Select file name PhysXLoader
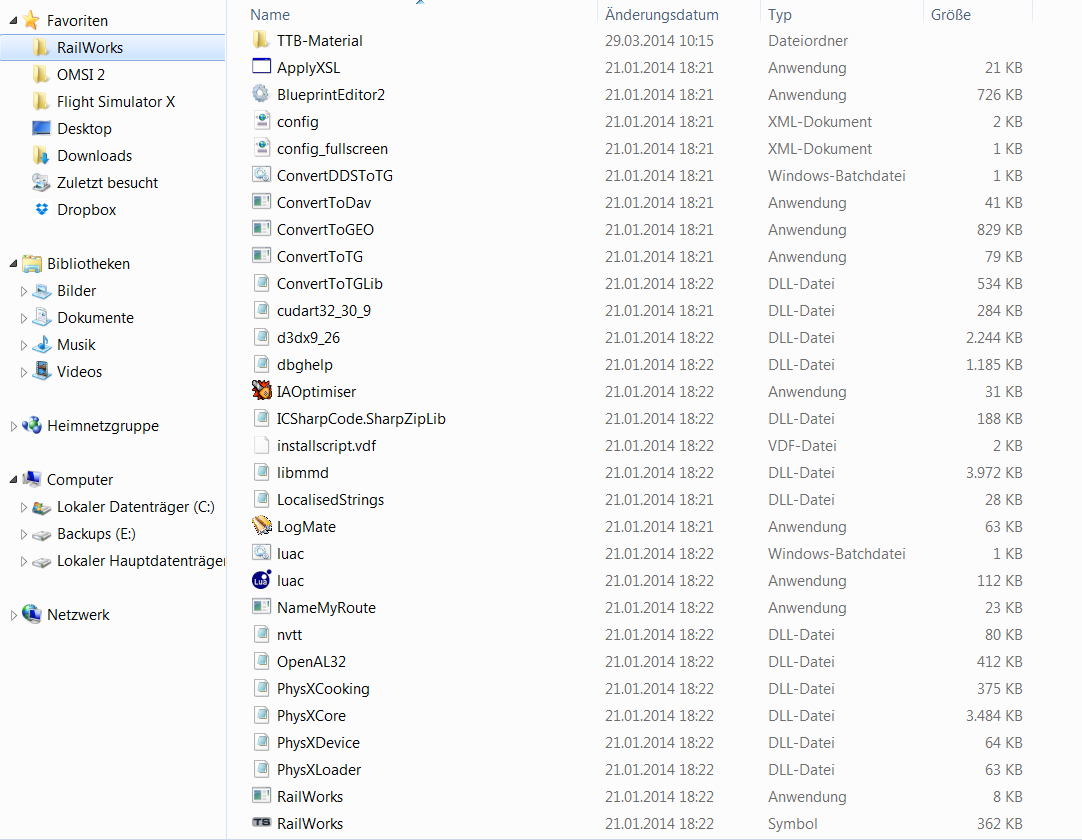This screenshot has height=840, width=1082. (x=319, y=769)
